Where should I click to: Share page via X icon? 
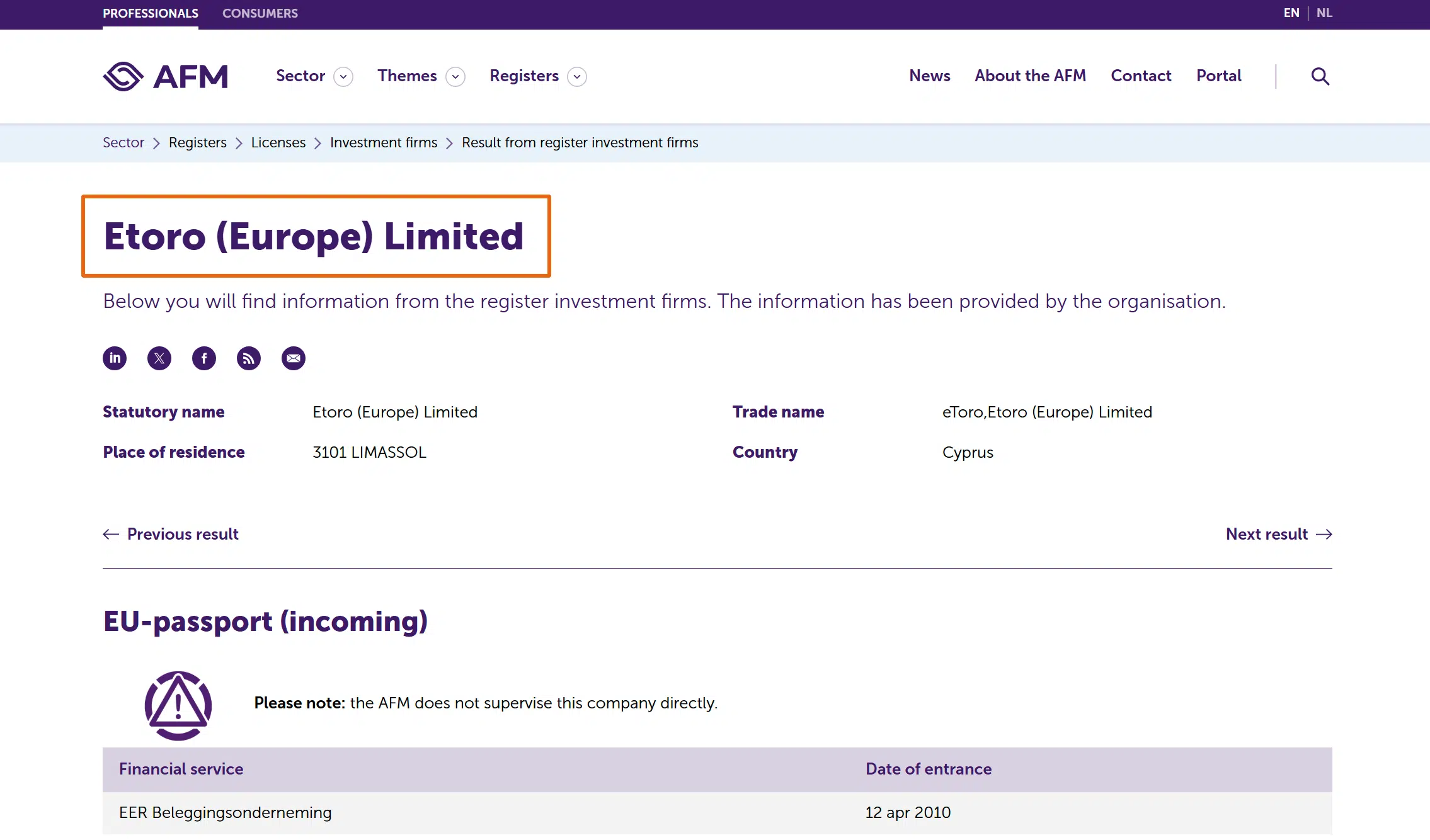click(x=159, y=358)
